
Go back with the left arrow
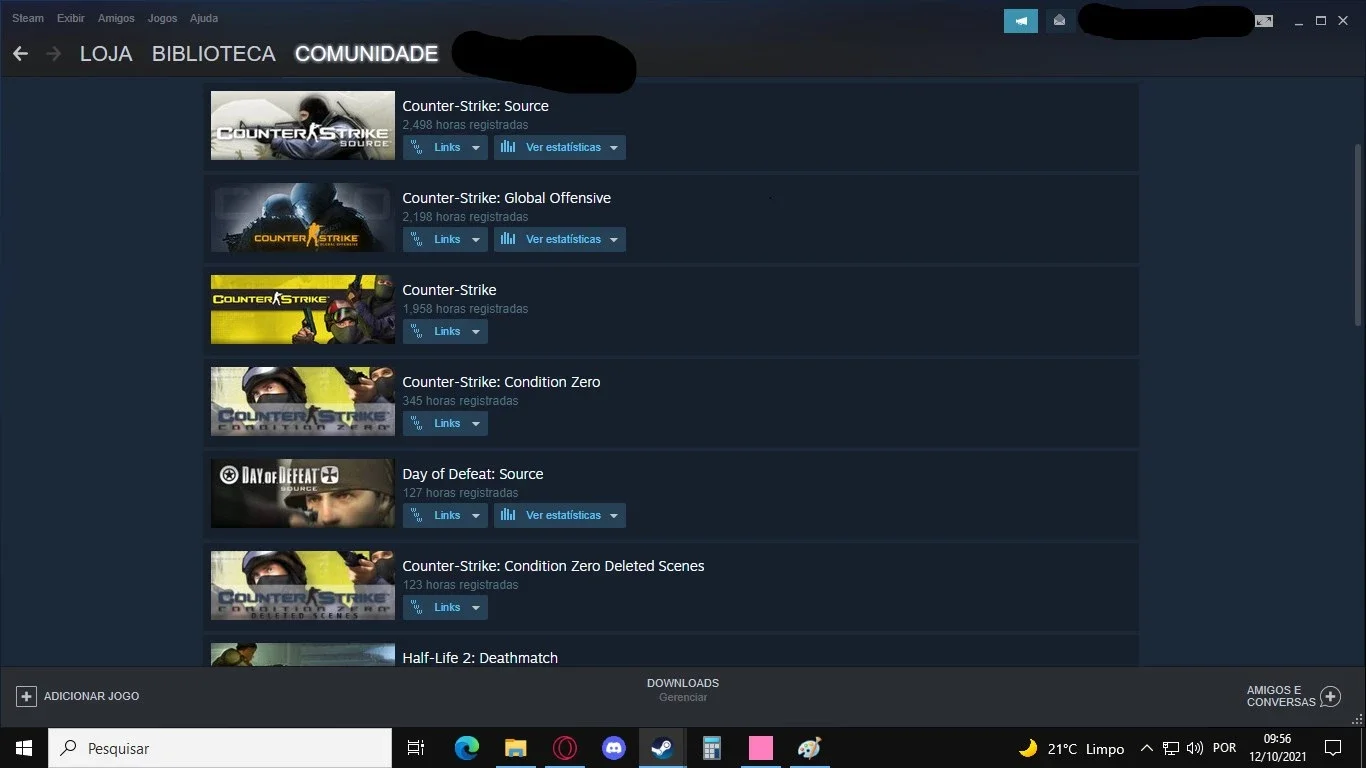20,54
